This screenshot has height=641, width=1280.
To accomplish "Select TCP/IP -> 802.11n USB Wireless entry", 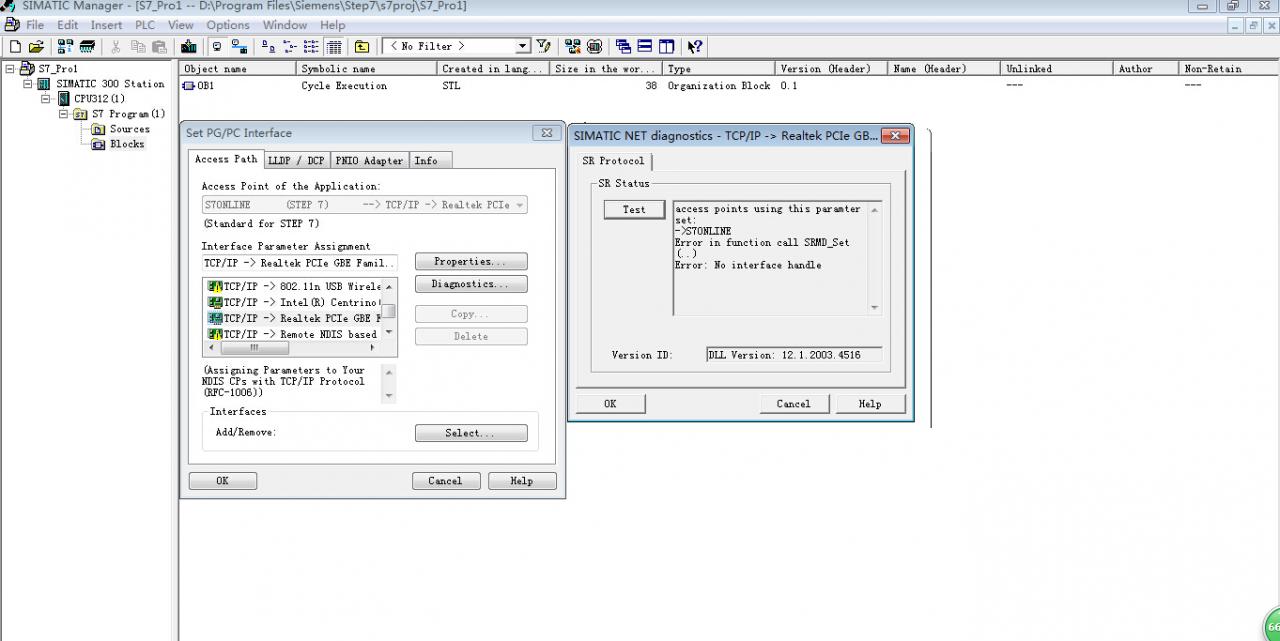I will [294, 286].
